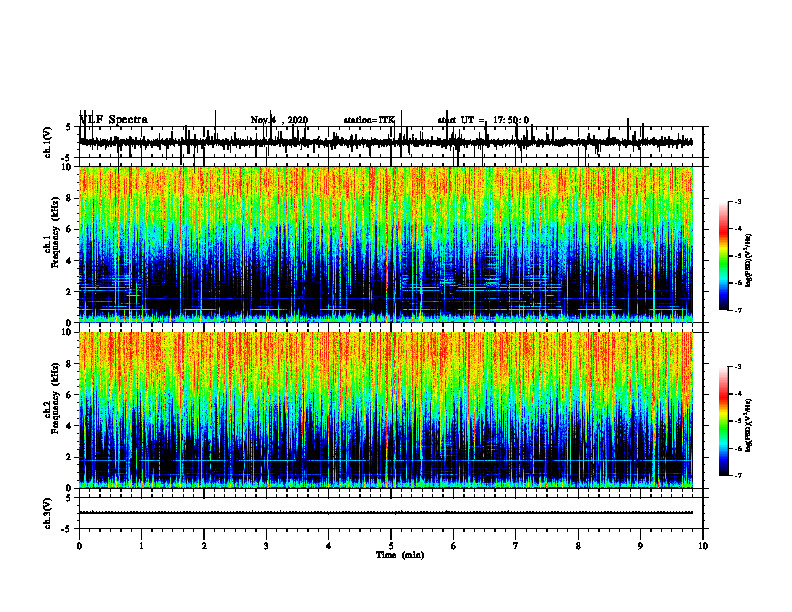The height and width of the screenshot is (612, 792).
Task: Click time axis tick label "7"
Action: click(516, 546)
